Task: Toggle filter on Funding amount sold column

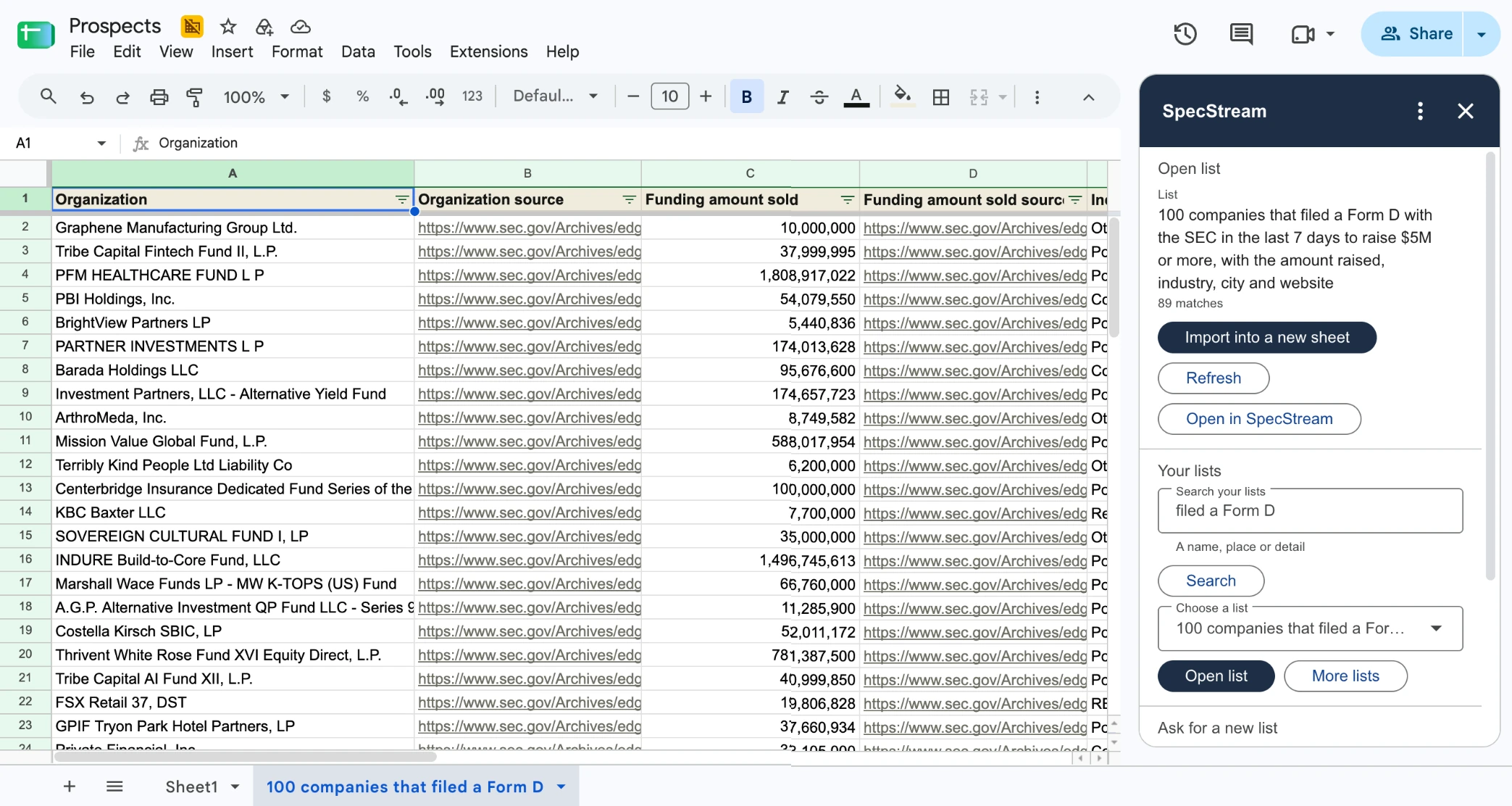Action: click(x=847, y=199)
